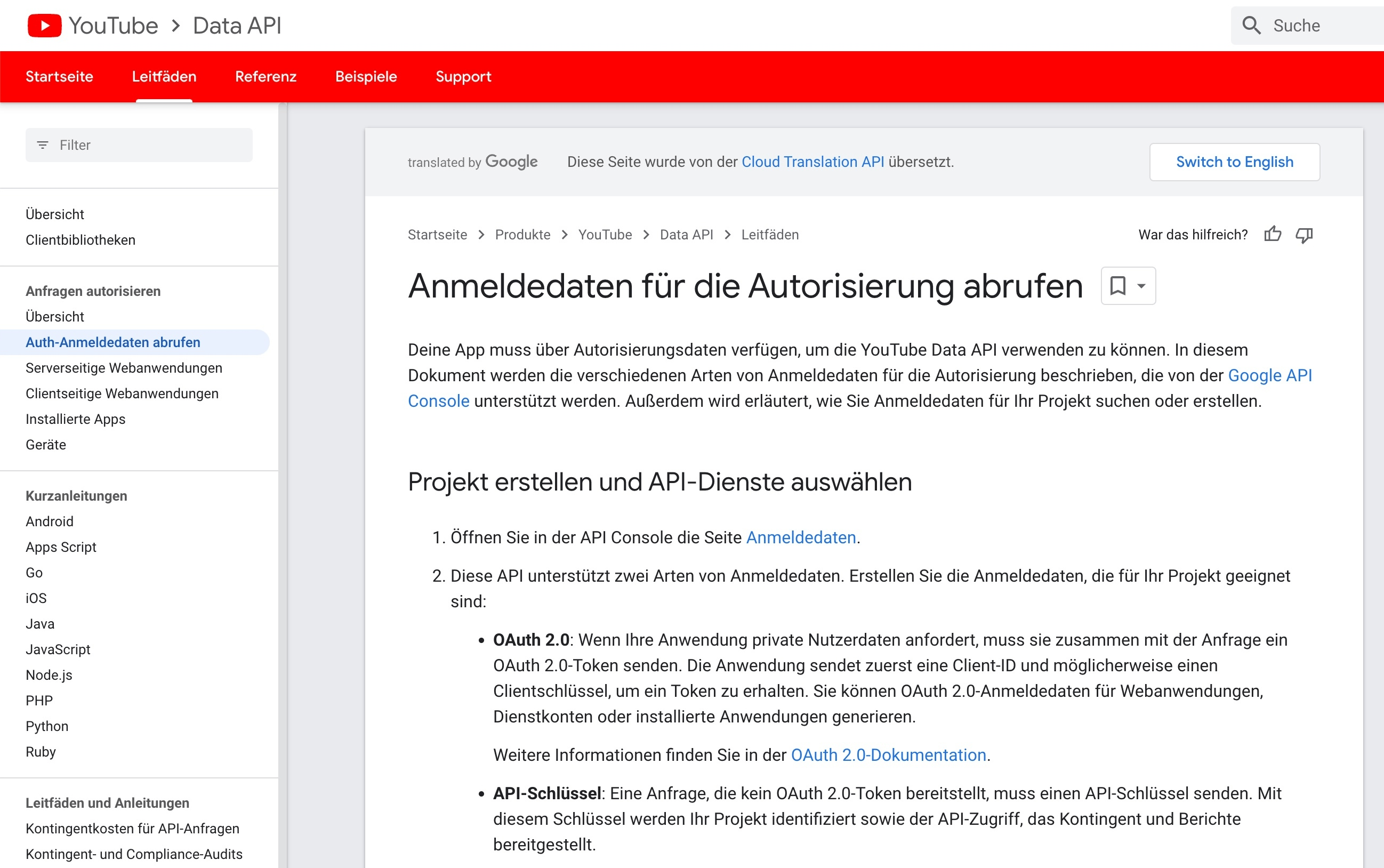Image resolution: width=1384 pixels, height=868 pixels.
Task: Open the iOS quickstart
Action: click(x=36, y=598)
